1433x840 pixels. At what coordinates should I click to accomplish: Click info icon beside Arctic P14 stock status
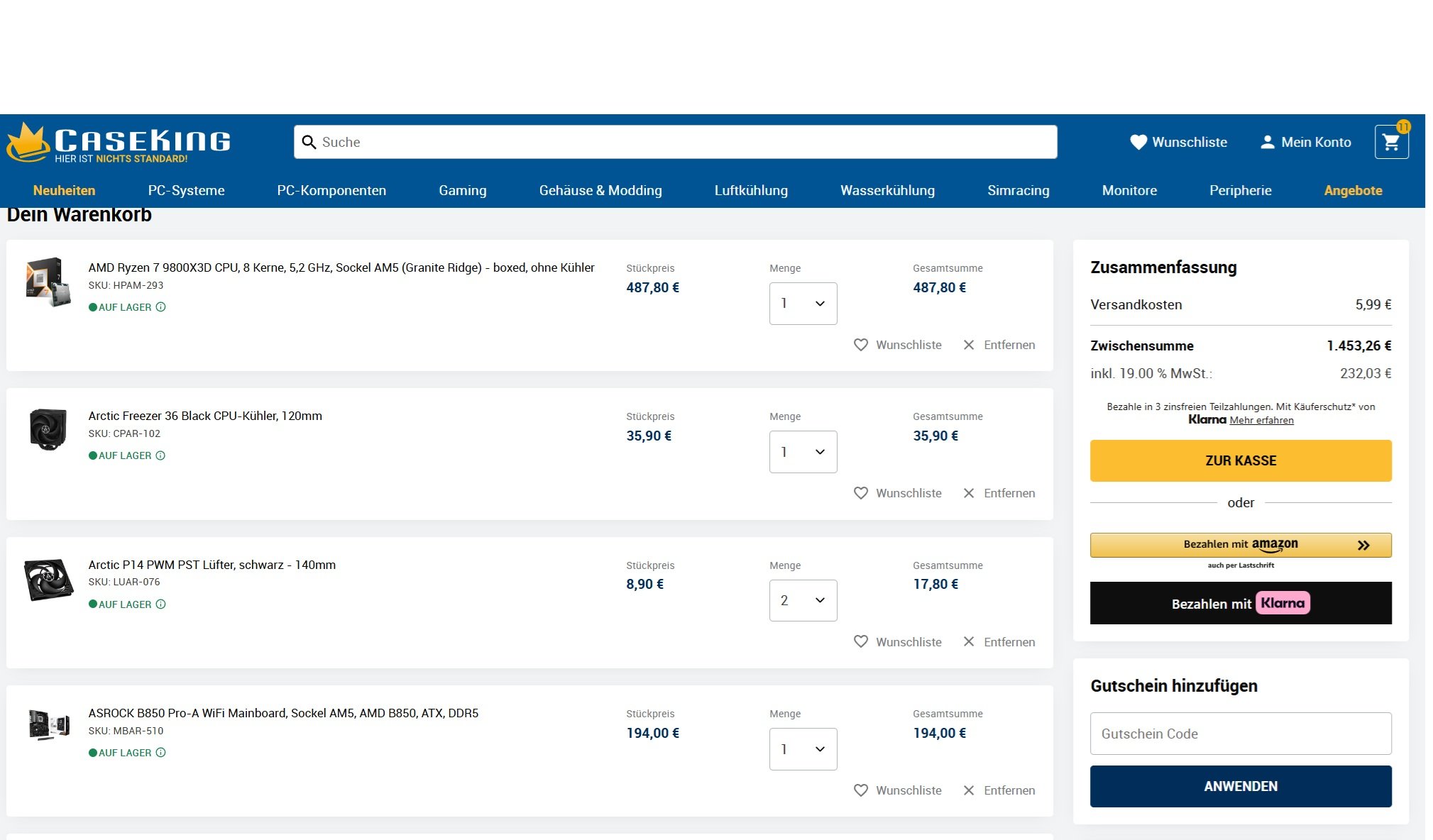click(161, 604)
